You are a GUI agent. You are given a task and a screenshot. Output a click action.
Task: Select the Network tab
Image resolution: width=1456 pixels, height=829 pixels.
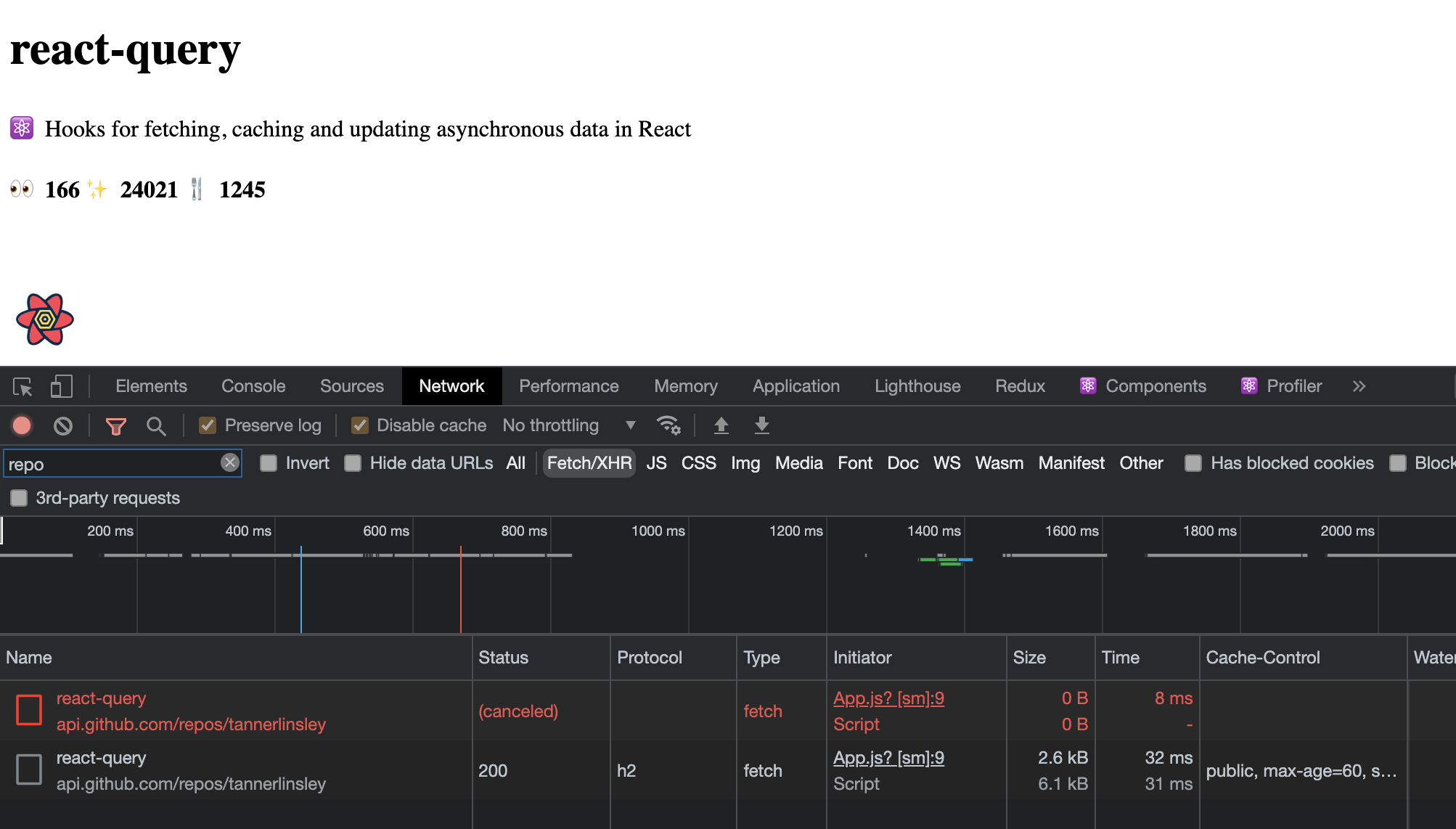tap(451, 386)
